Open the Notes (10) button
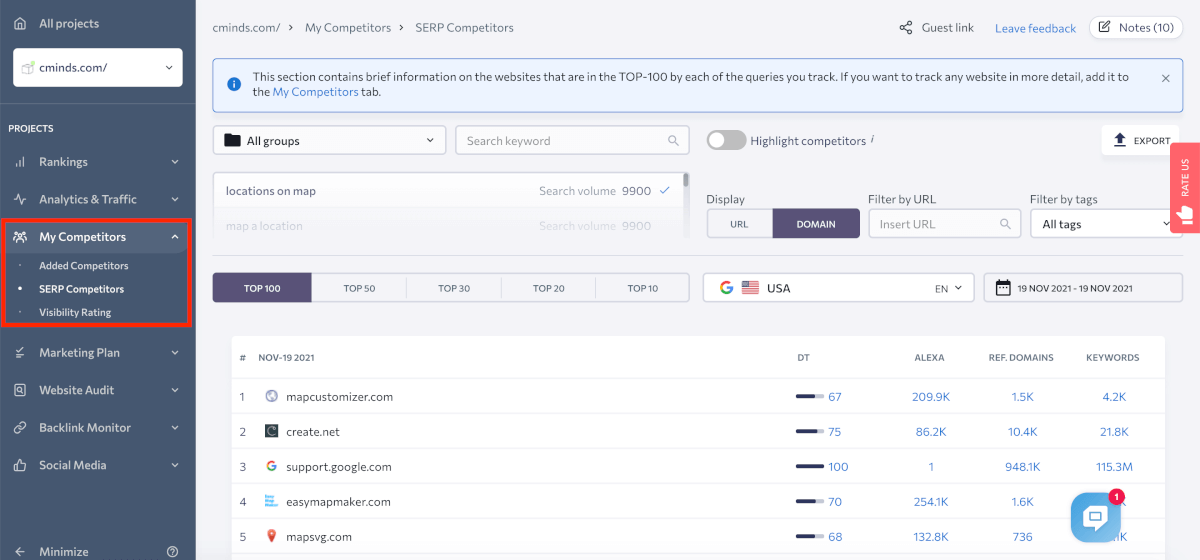Image resolution: width=1200 pixels, height=560 pixels. pyautogui.click(x=1135, y=28)
